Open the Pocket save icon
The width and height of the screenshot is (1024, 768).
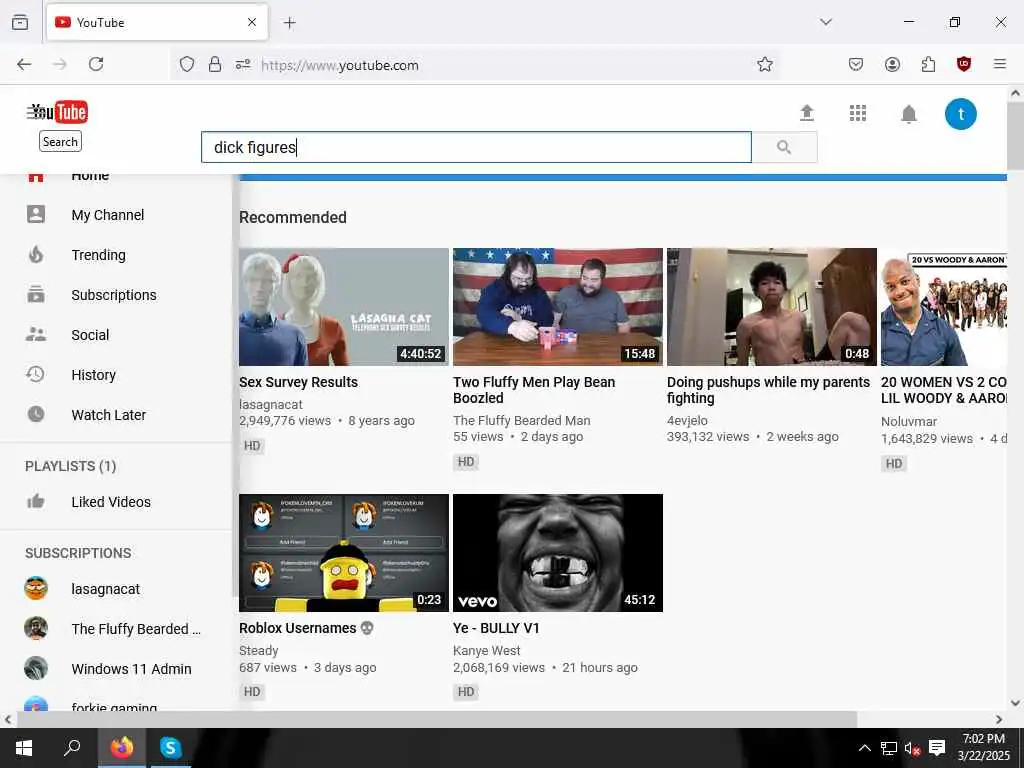pyautogui.click(x=856, y=64)
